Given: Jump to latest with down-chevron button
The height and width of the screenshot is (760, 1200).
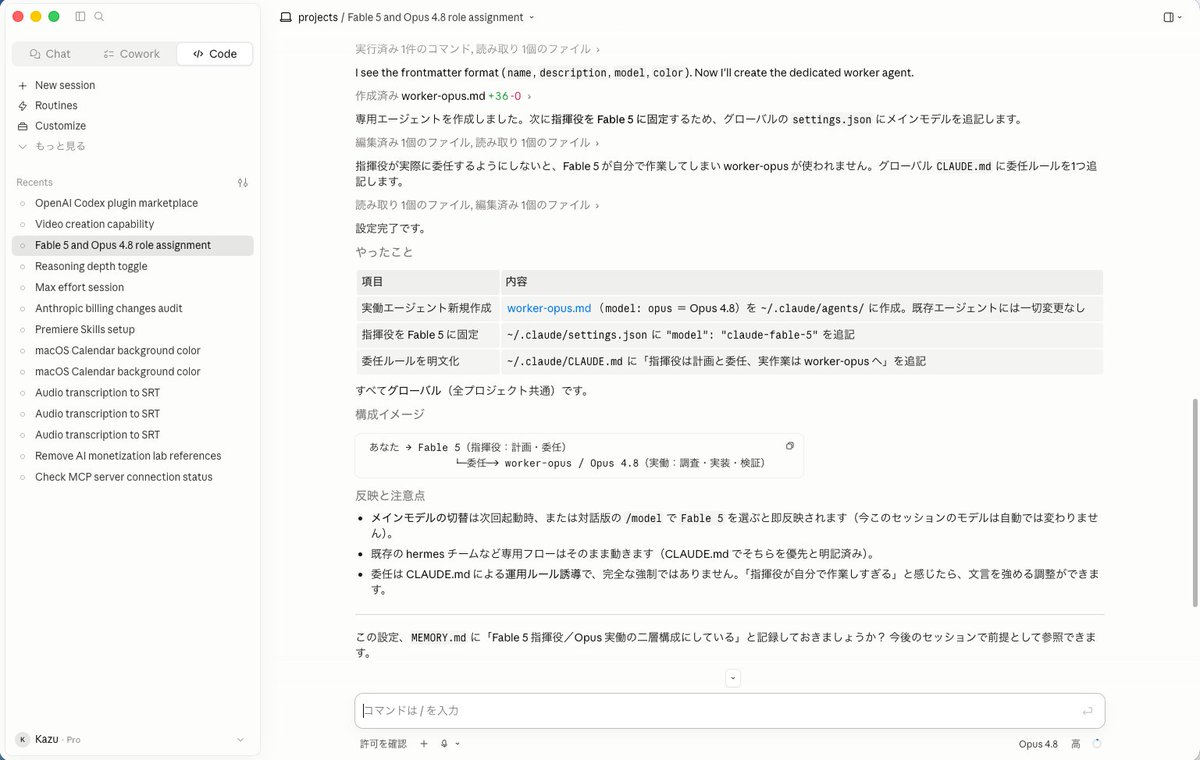Looking at the screenshot, I should 733,678.
